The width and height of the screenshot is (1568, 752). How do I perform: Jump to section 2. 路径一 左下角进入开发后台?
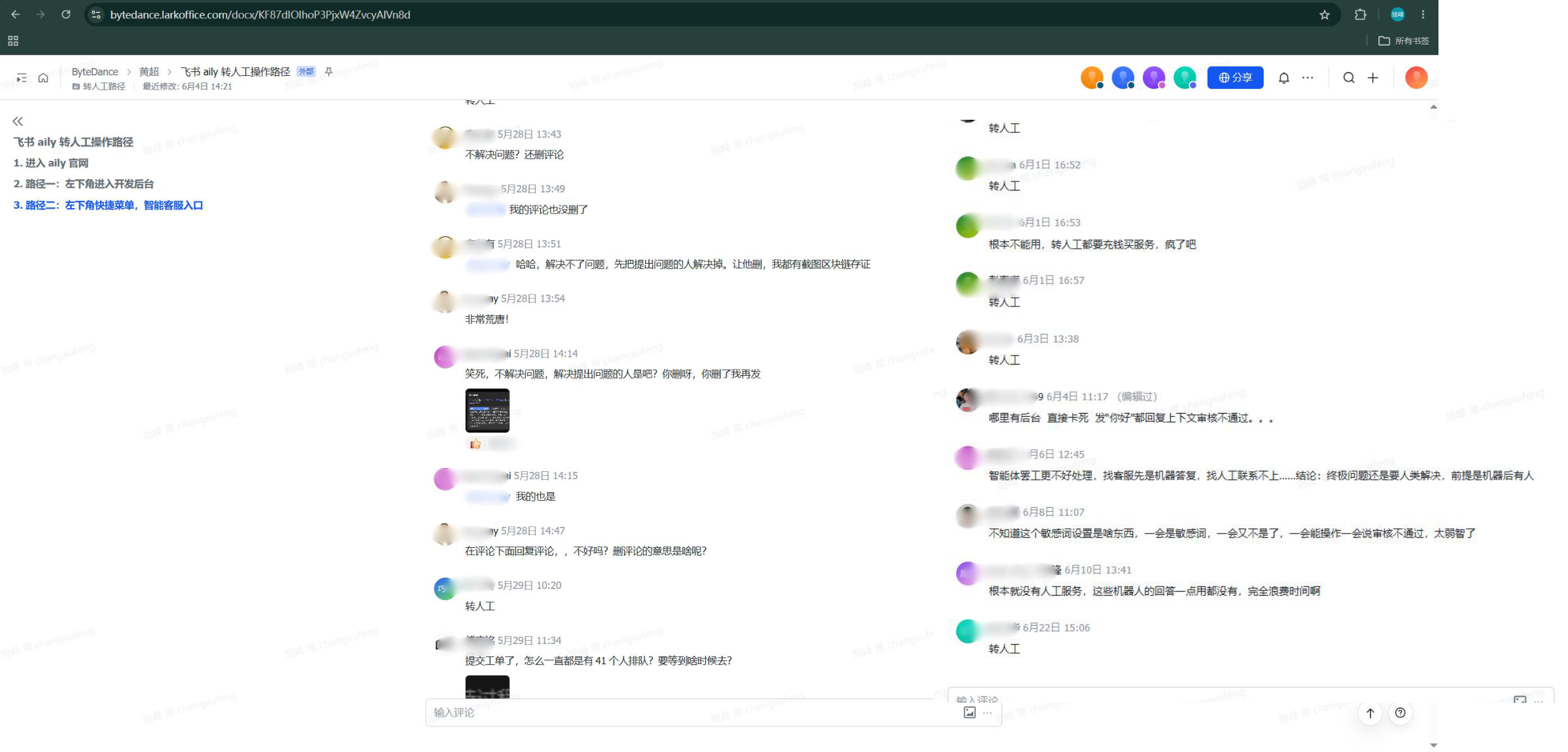coord(84,184)
